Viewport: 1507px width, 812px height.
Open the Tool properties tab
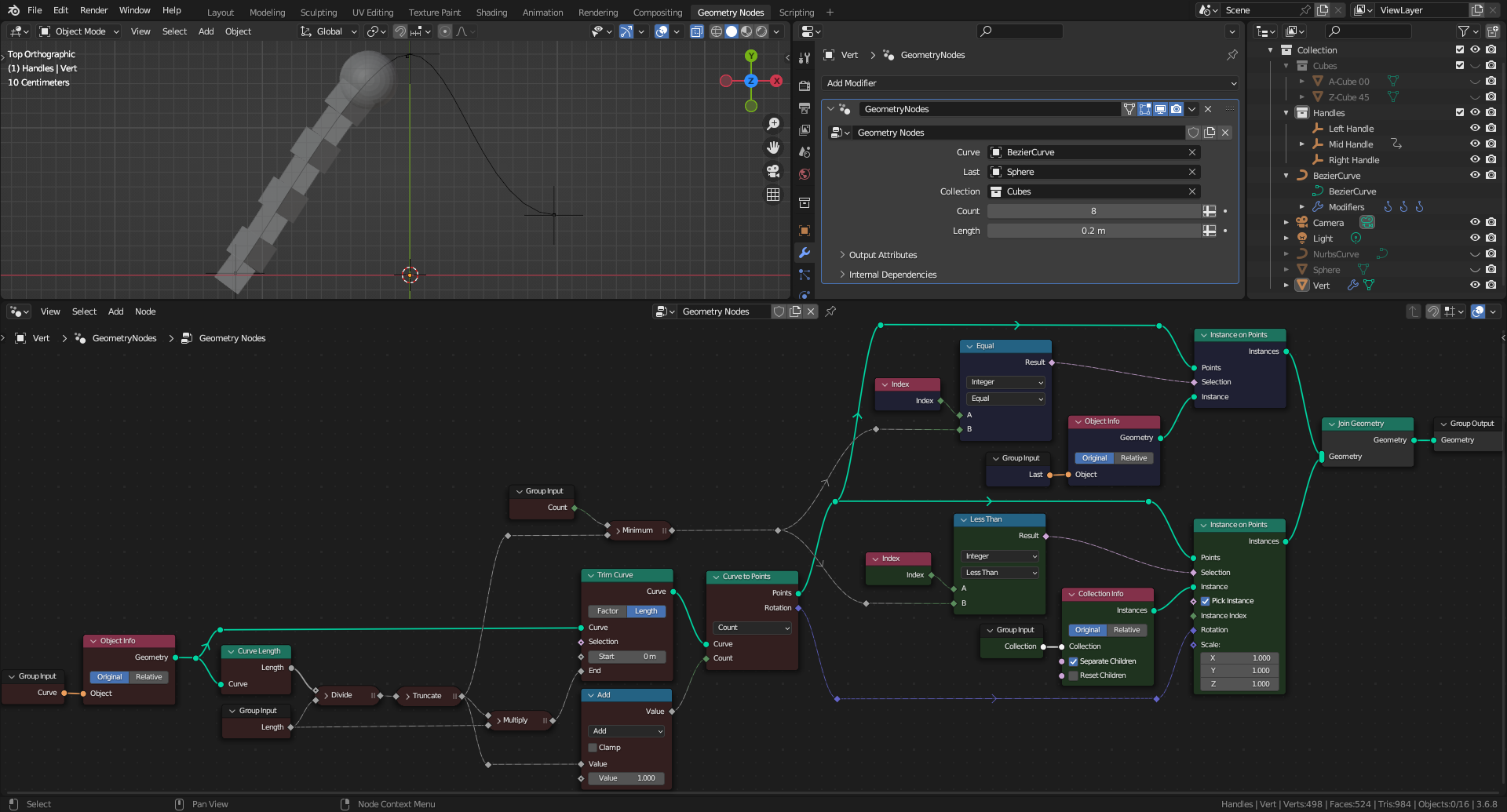point(805,58)
